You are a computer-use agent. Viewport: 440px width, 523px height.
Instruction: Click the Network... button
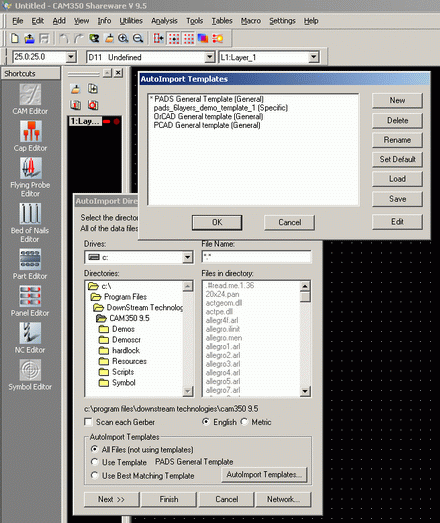(284, 499)
